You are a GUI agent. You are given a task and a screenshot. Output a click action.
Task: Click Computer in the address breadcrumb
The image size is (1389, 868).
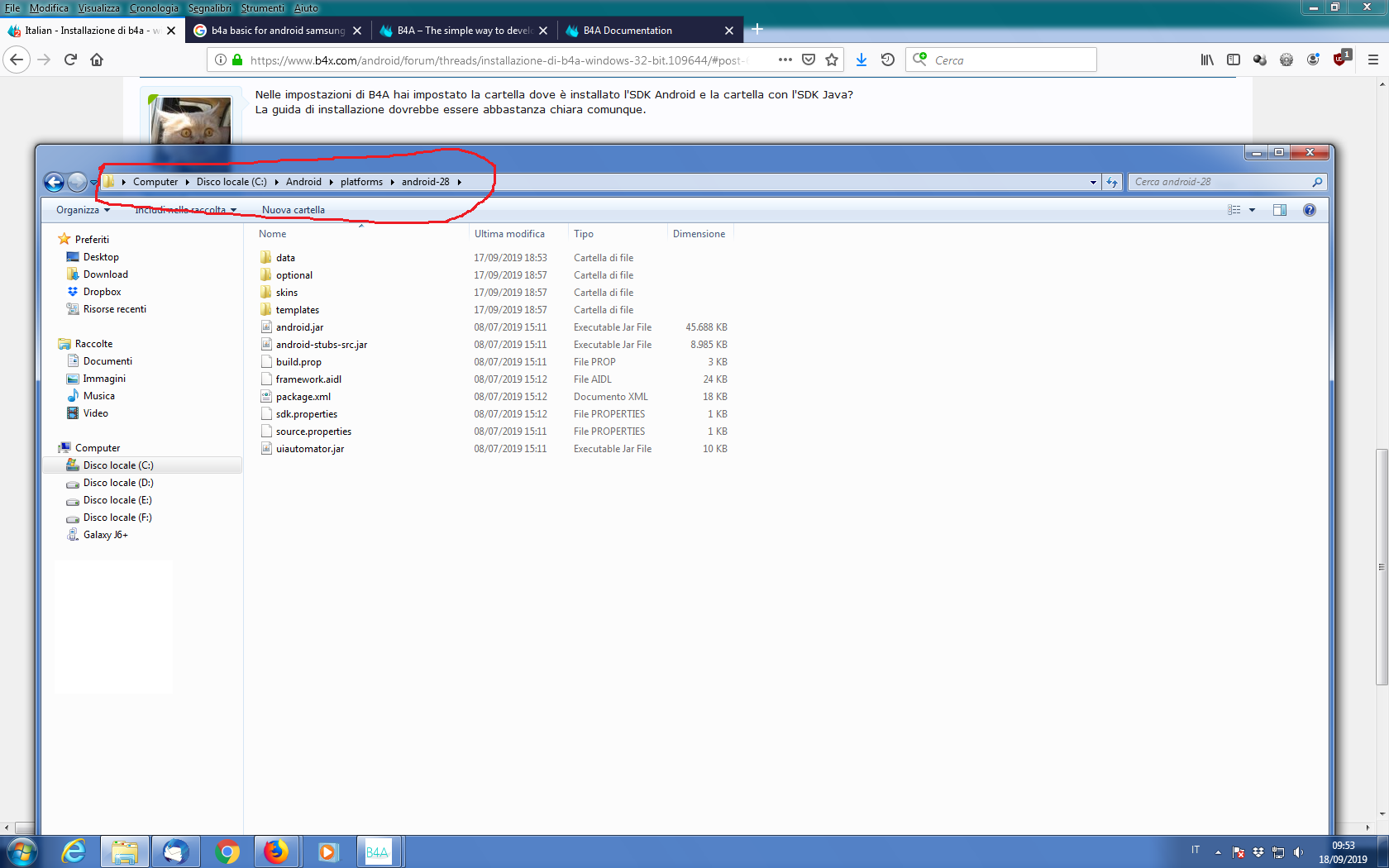pyautogui.click(x=155, y=182)
